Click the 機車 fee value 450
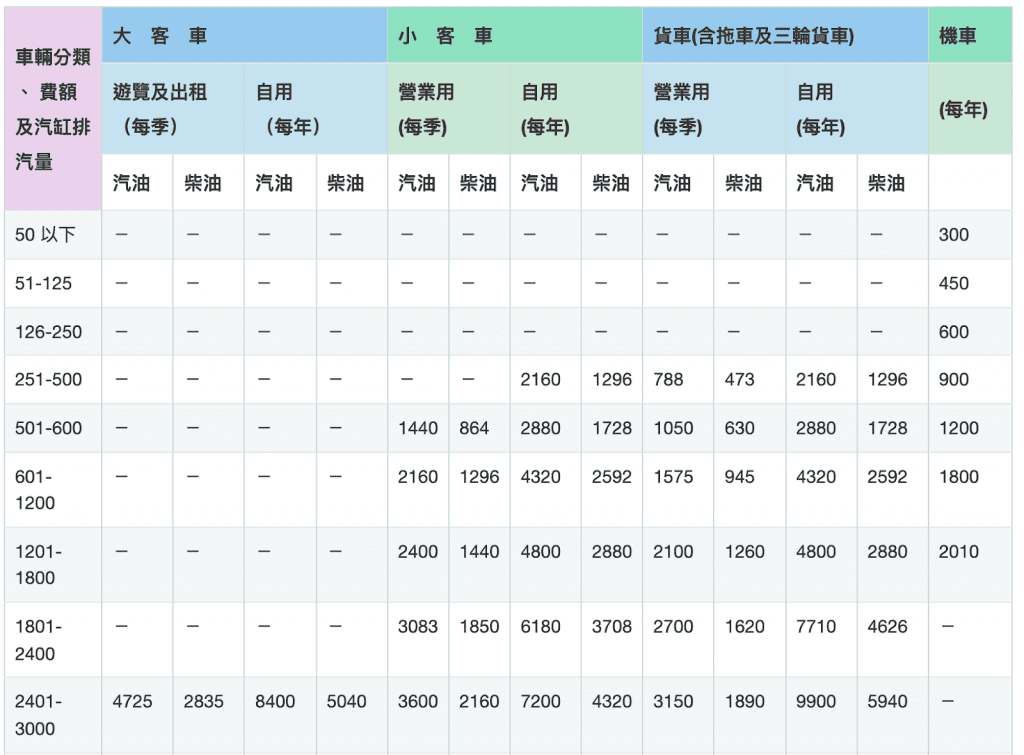 click(953, 283)
